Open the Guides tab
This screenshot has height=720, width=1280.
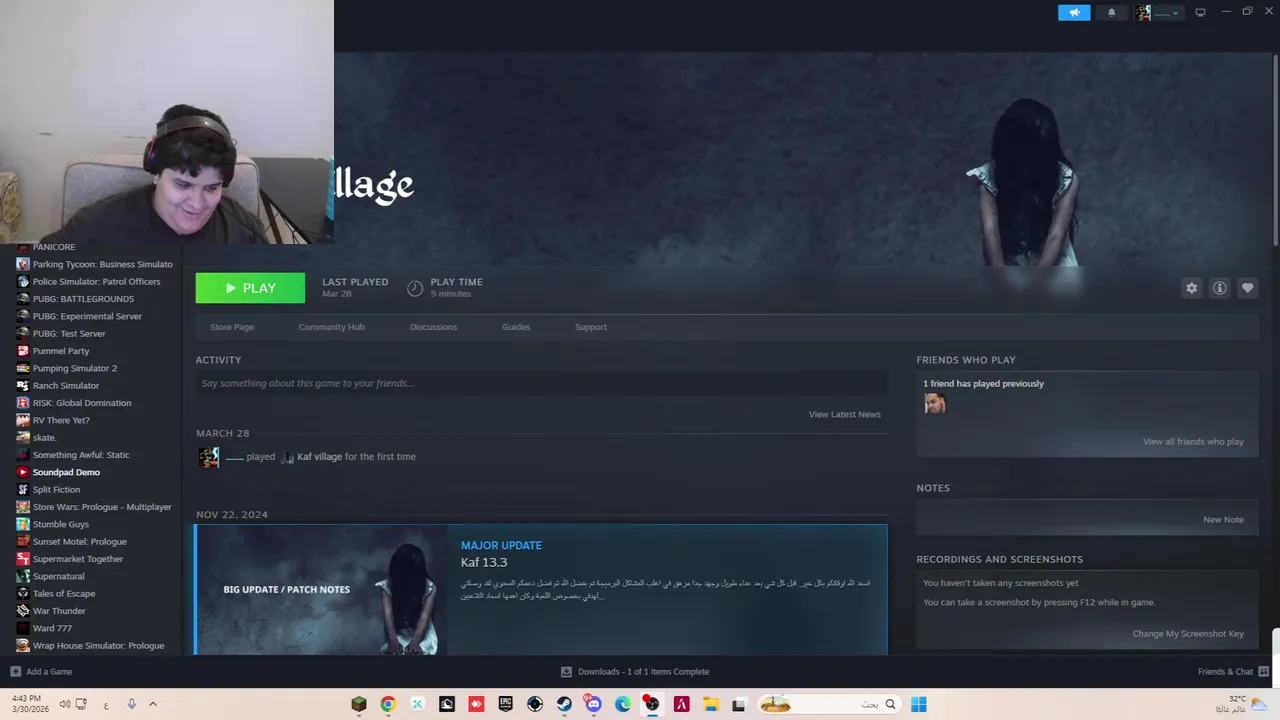click(x=516, y=327)
